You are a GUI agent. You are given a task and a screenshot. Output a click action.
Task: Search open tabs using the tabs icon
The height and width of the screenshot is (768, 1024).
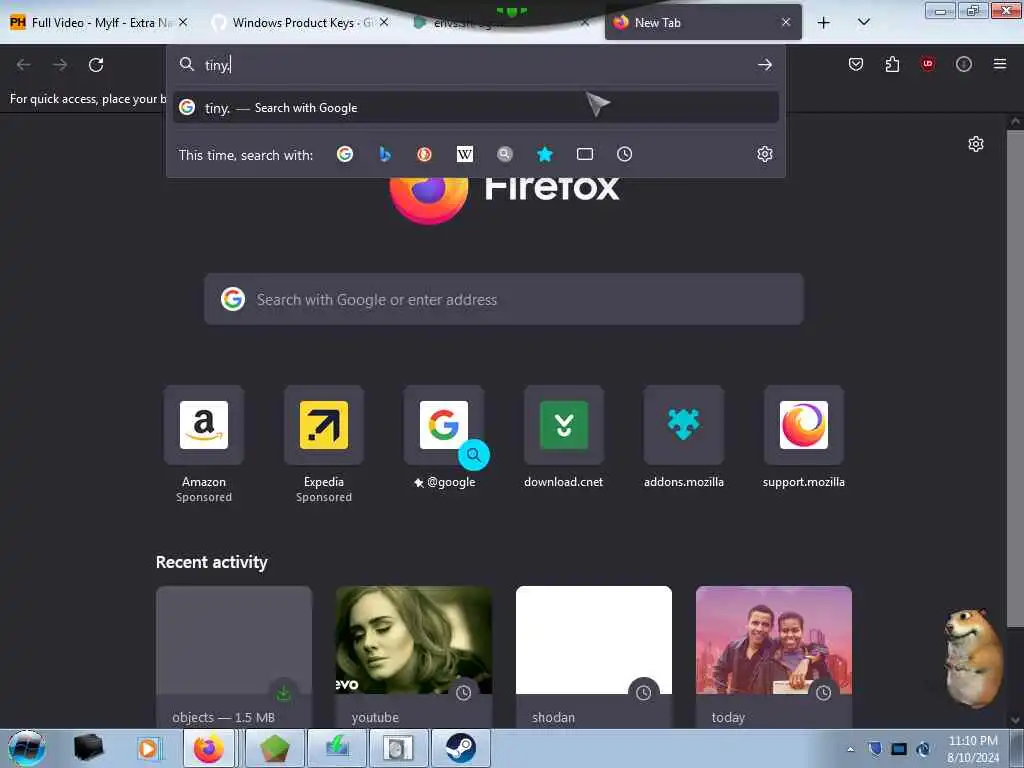point(584,154)
